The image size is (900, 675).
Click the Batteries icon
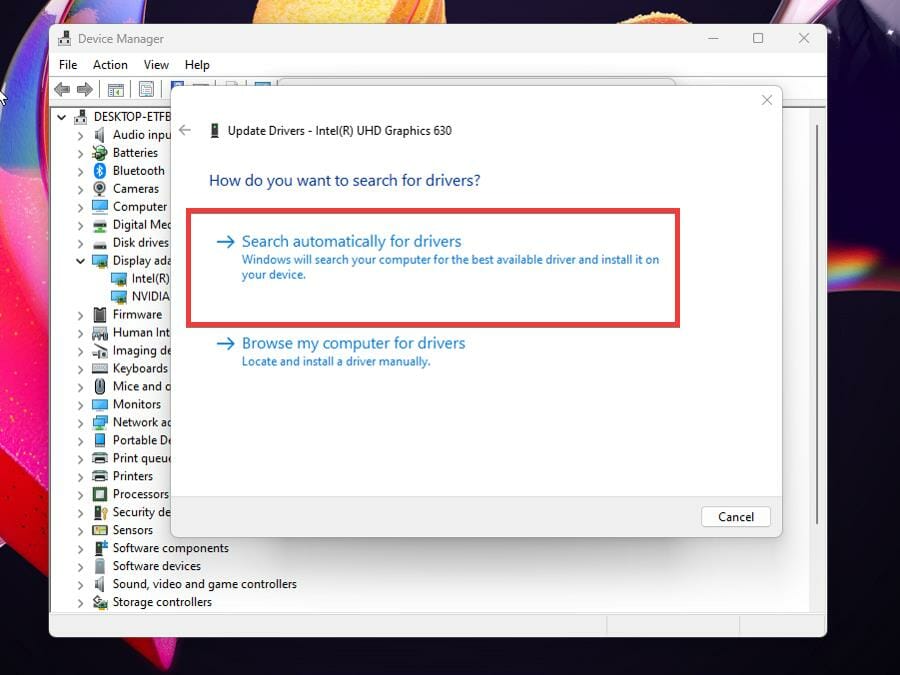tap(100, 153)
